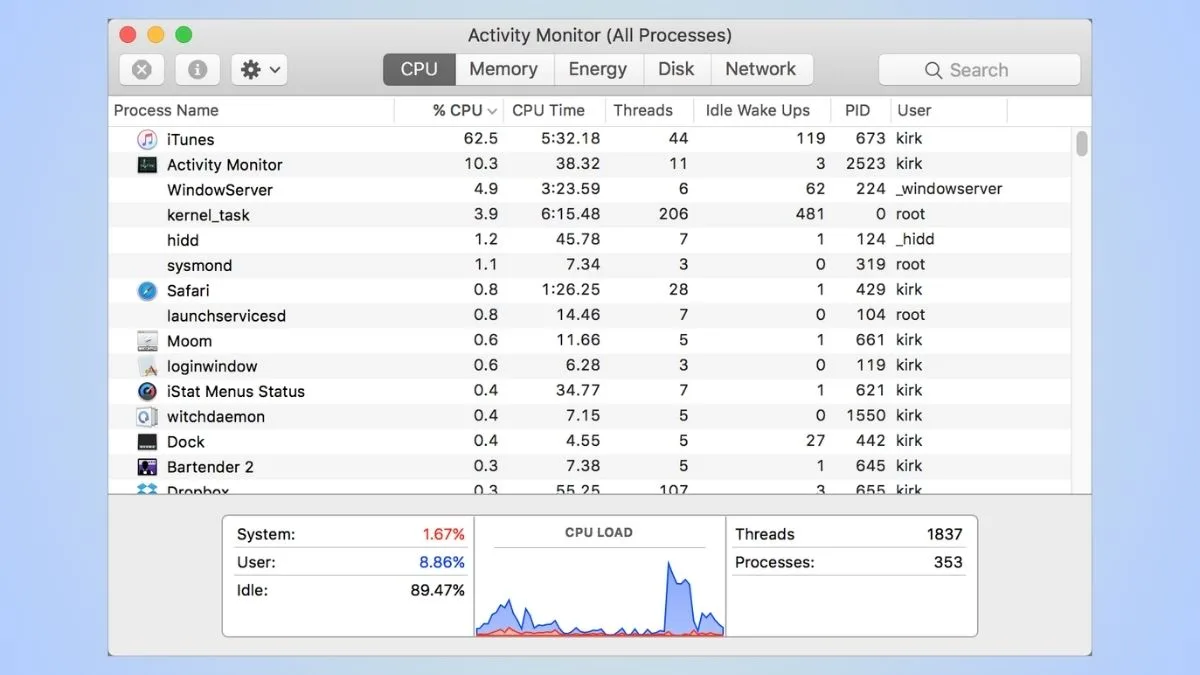Click the Moom process icon

point(147,341)
